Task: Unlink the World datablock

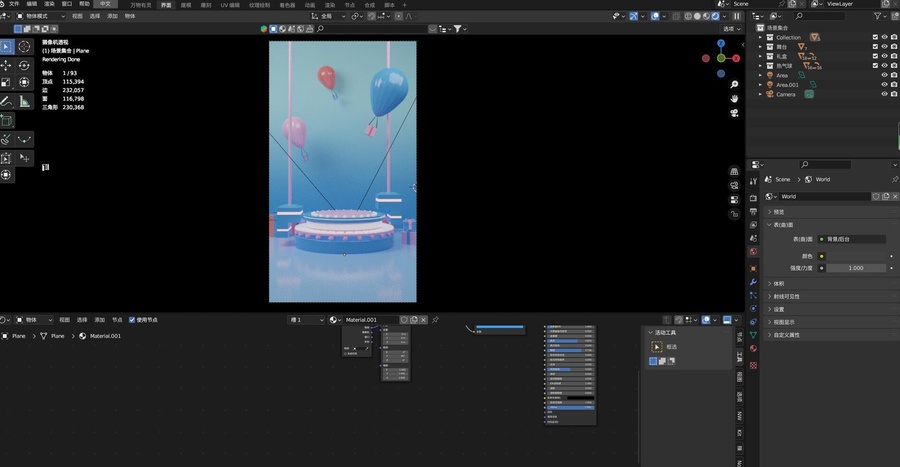Action: tap(894, 196)
